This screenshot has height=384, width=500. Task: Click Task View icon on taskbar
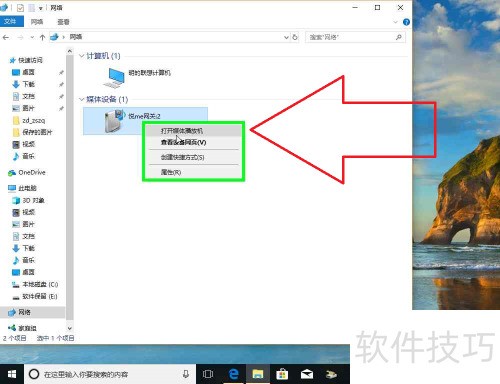tap(208, 374)
